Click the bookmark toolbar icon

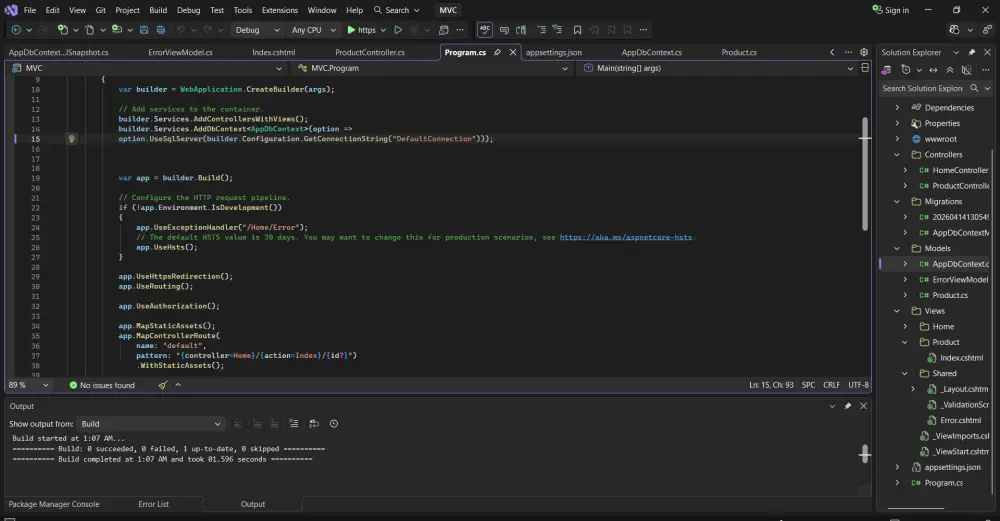[x=577, y=30]
